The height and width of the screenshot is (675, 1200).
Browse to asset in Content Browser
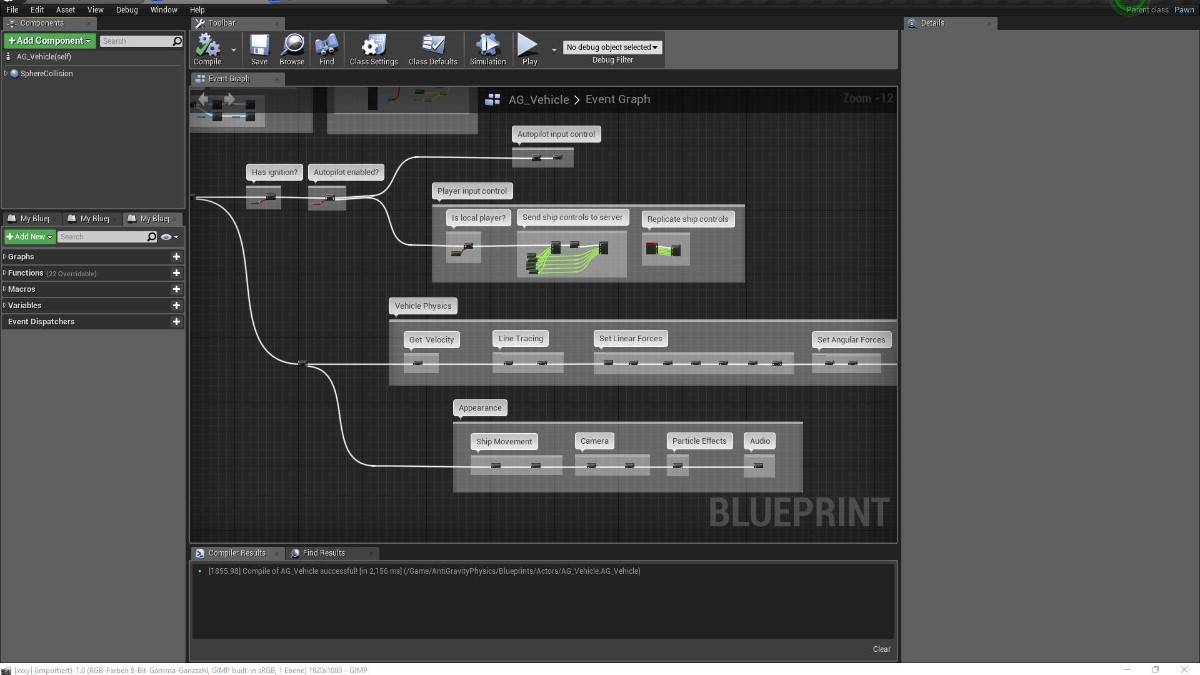point(292,48)
